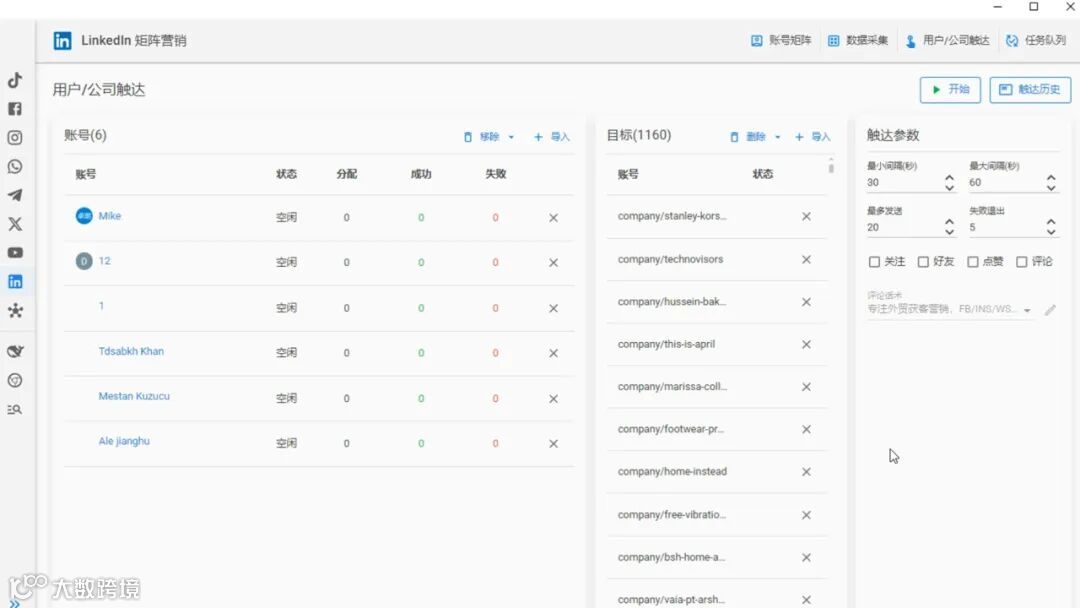Delete company/this-is-april target with X
Screen dimensions: 1080x608
click(x=806, y=344)
